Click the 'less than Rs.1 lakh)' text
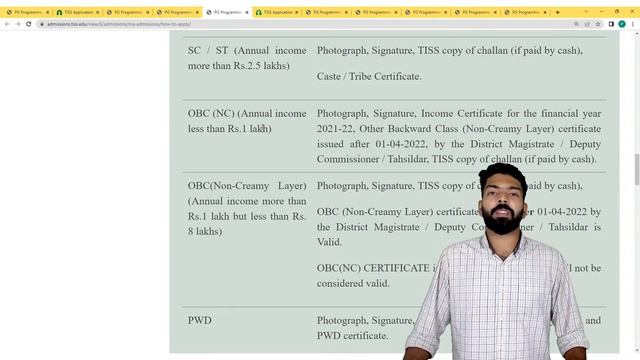The image size is (640, 360). tap(229, 129)
